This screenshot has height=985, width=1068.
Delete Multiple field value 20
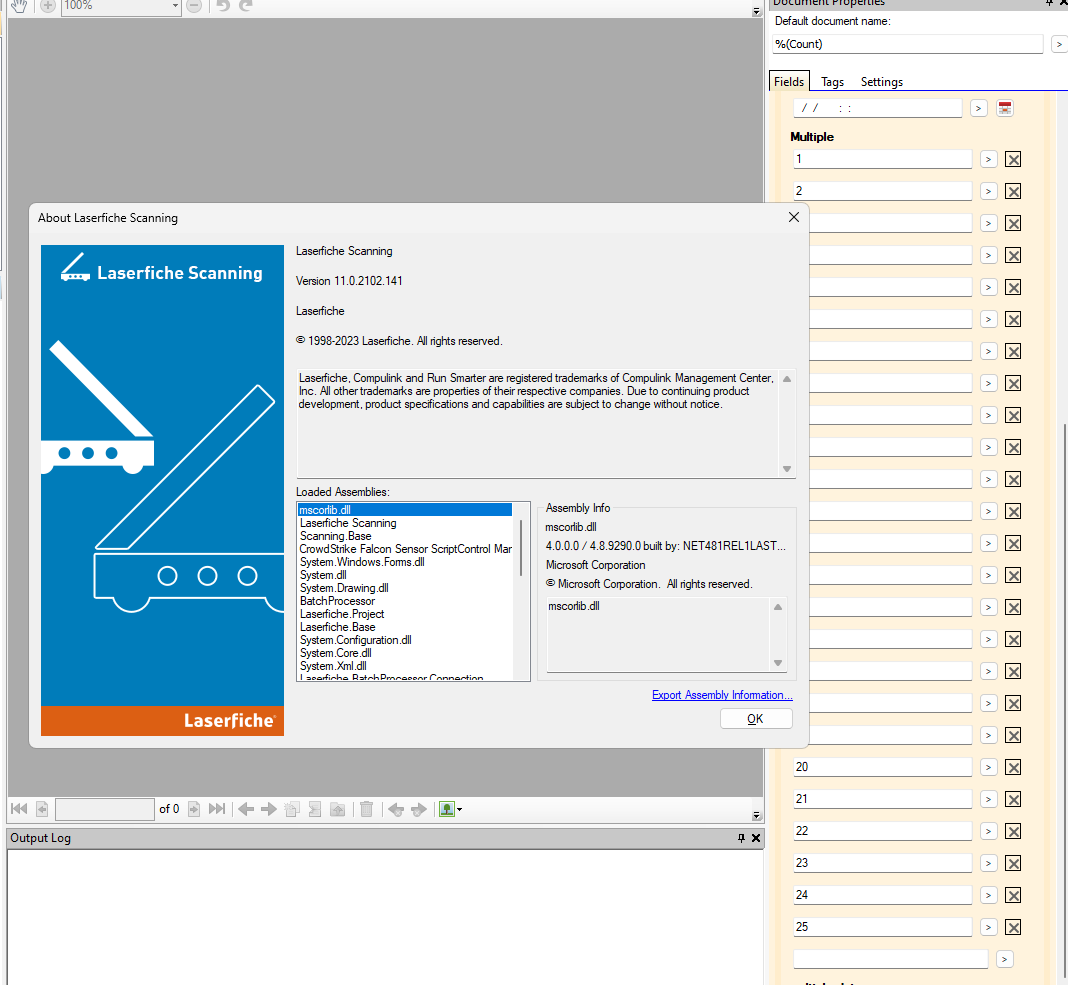1014,768
